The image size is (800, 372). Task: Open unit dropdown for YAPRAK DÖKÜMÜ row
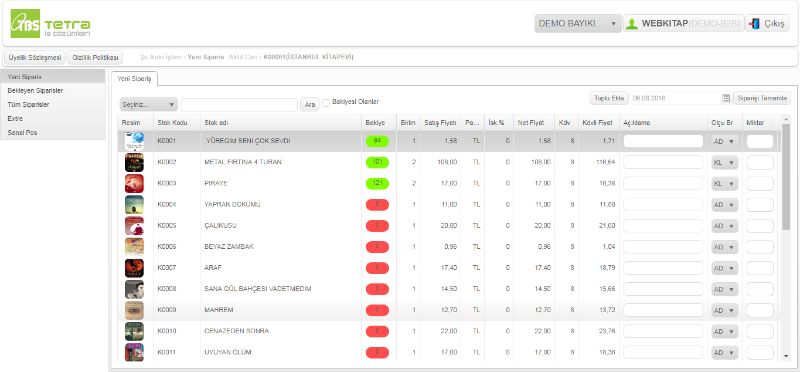click(724, 205)
